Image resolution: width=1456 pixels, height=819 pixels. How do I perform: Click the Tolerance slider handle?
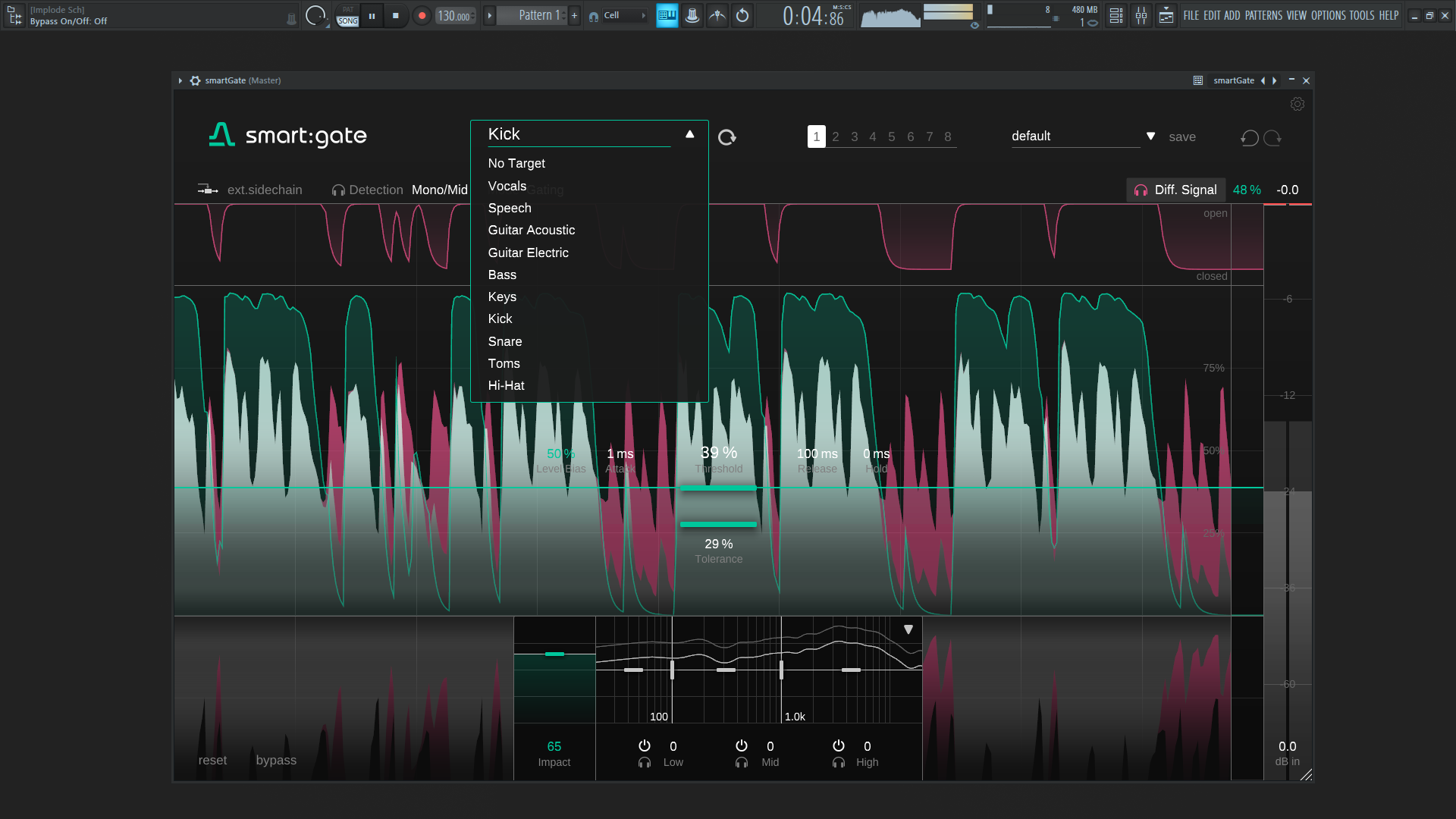point(718,525)
